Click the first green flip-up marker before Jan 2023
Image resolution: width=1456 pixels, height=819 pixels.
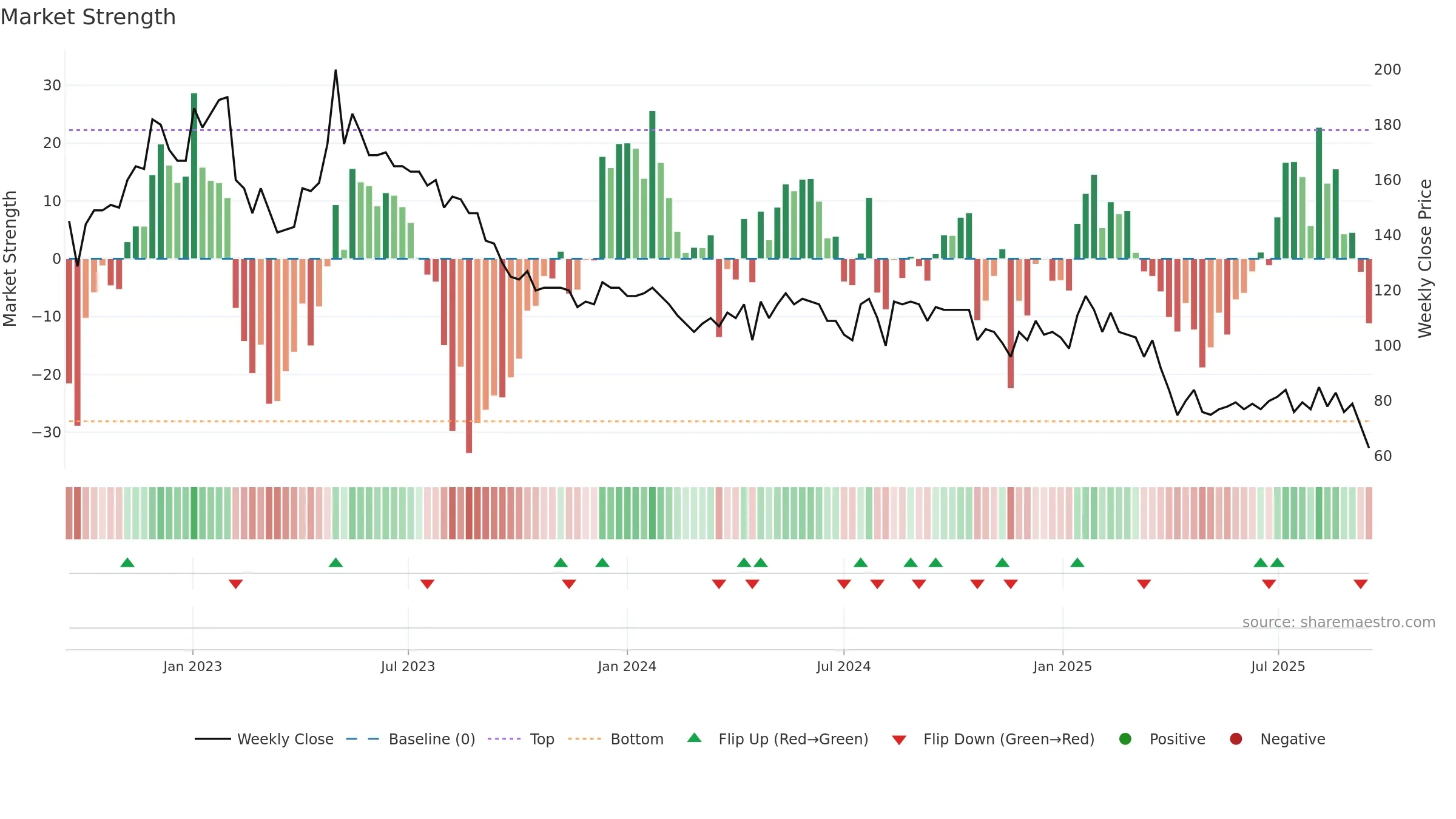click(127, 562)
